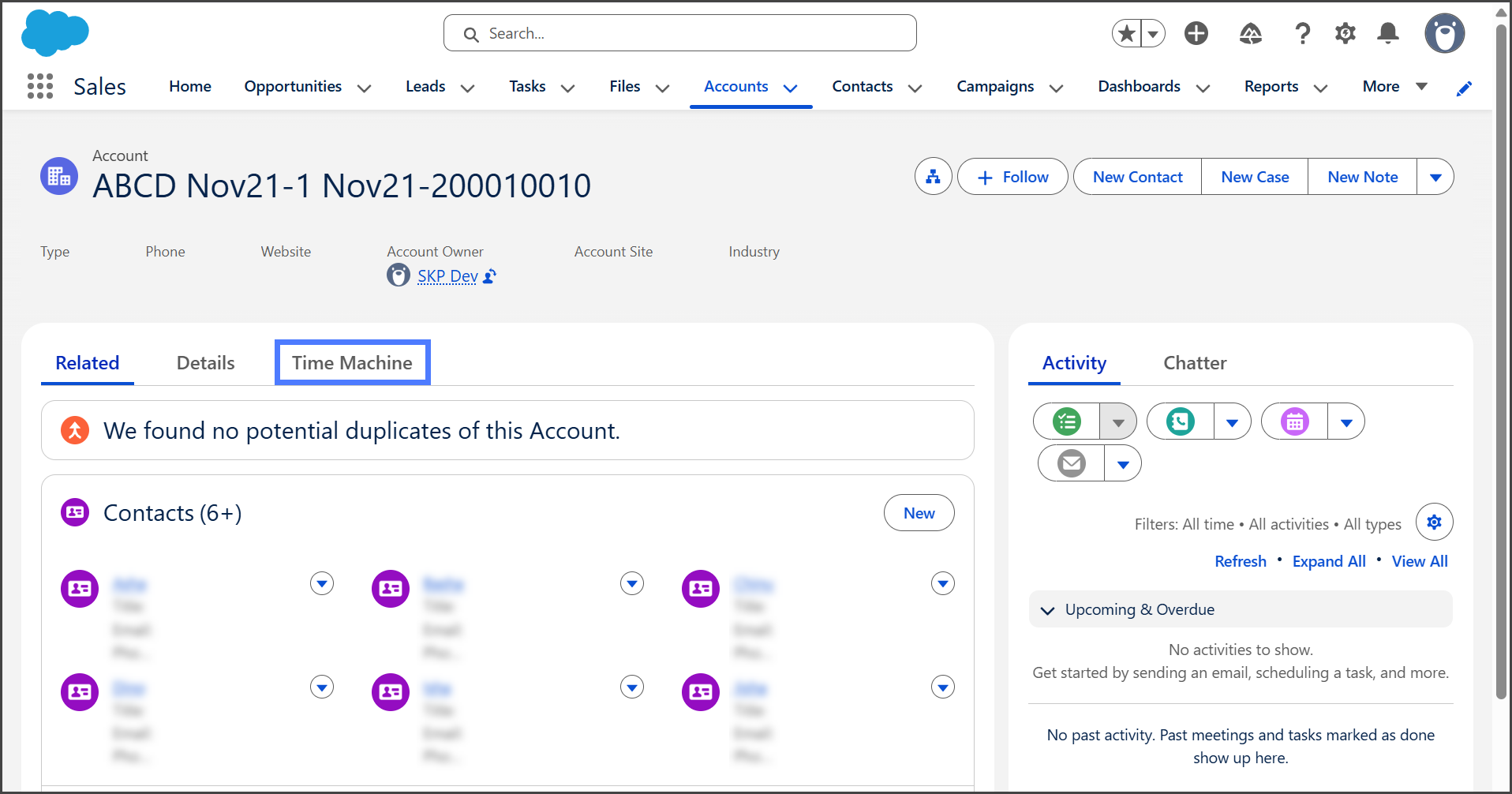Open the Global Actions plus icon
This screenshot has height=794, width=1512.
tap(1196, 33)
